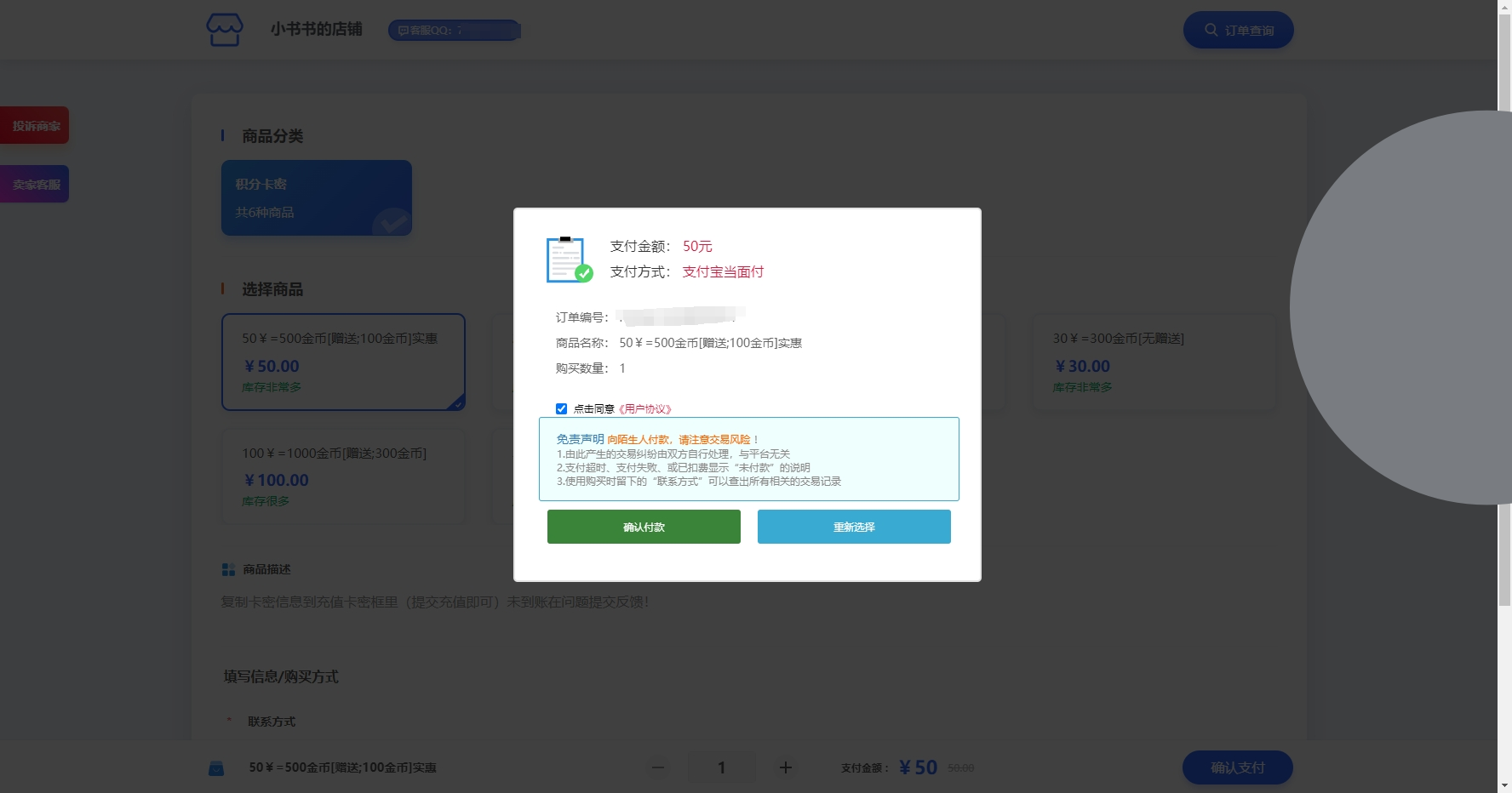
Task: Click 卖家客服 side button
Action: click(x=35, y=184)
